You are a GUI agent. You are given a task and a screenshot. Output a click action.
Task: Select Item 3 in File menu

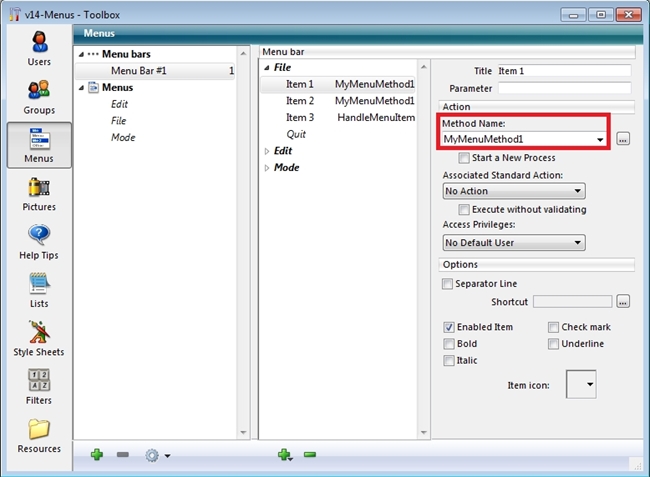point(300,118)
